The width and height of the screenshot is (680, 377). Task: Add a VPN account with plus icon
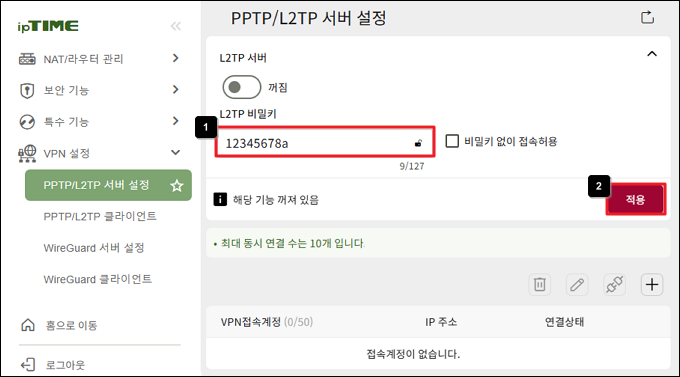pyautogui.click(x=652, y=285)
